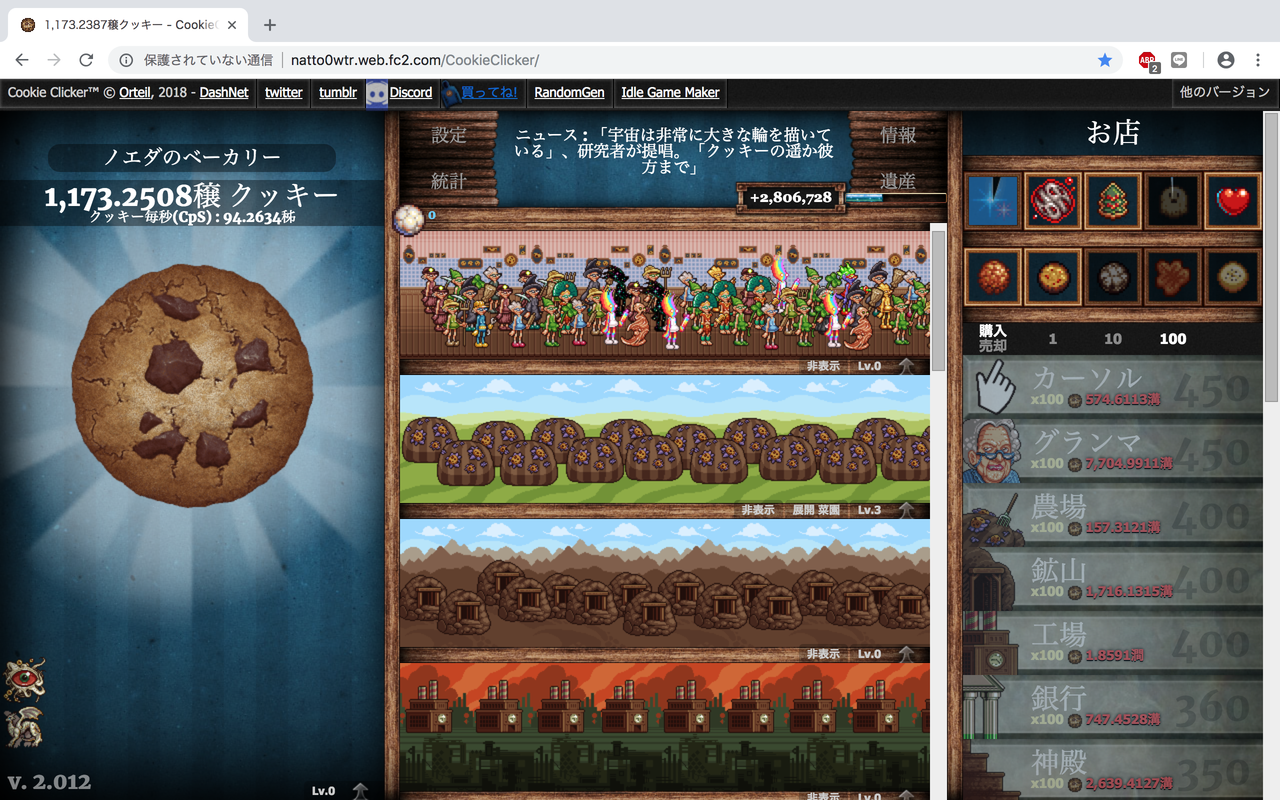Open the Idle Game Maker link
This screenshot has width=1280, height=800.
coord(670,92)
